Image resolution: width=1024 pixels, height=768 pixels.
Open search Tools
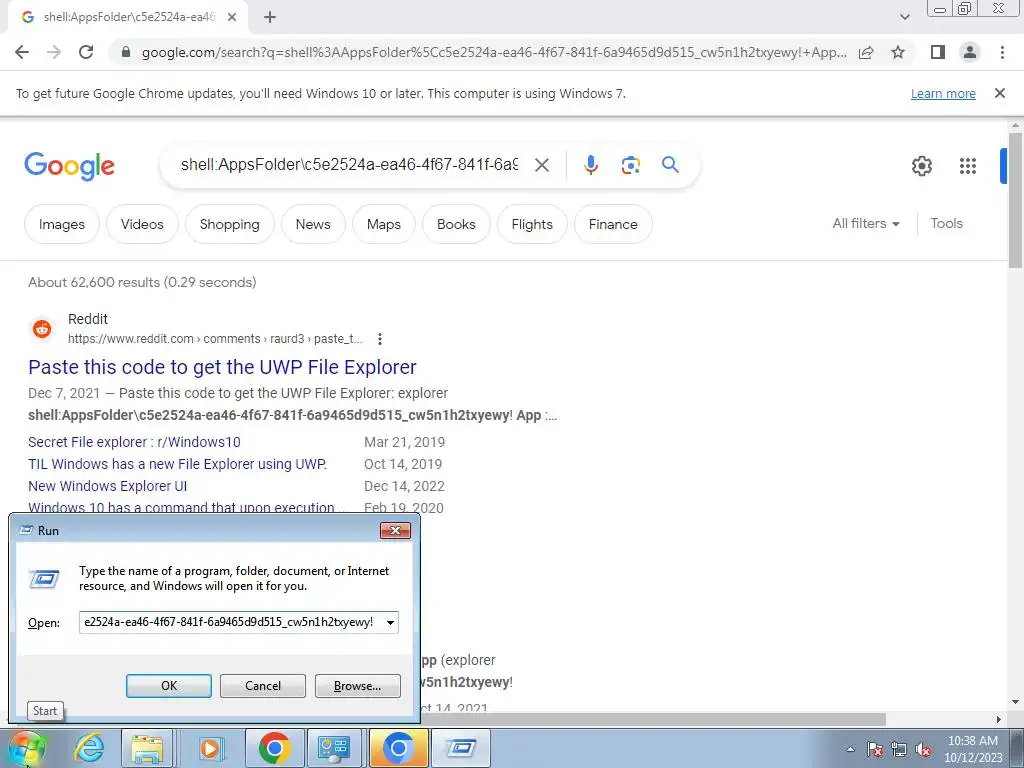pos(946,223)
